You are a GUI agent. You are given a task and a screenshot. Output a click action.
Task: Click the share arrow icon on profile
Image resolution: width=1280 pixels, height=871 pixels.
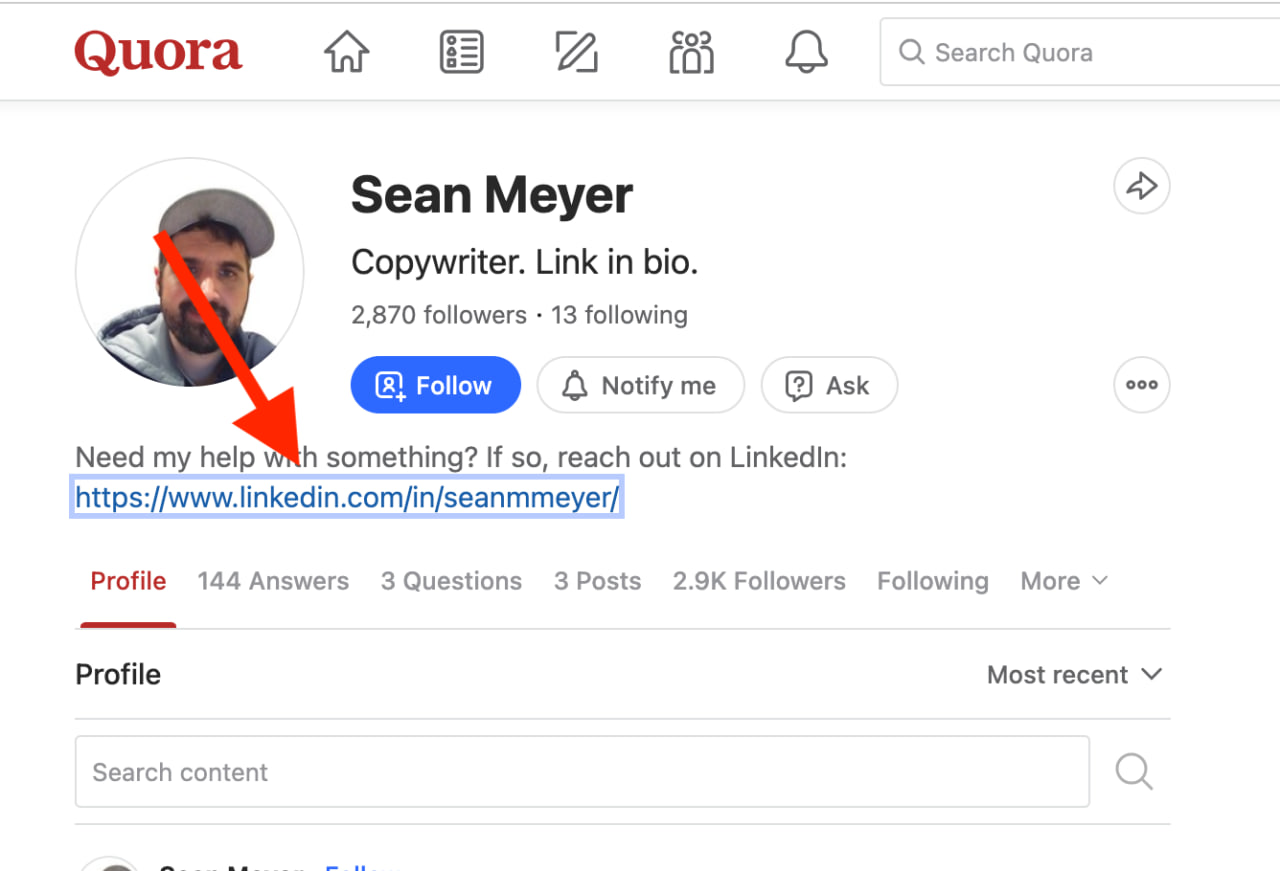[1141, 186]
